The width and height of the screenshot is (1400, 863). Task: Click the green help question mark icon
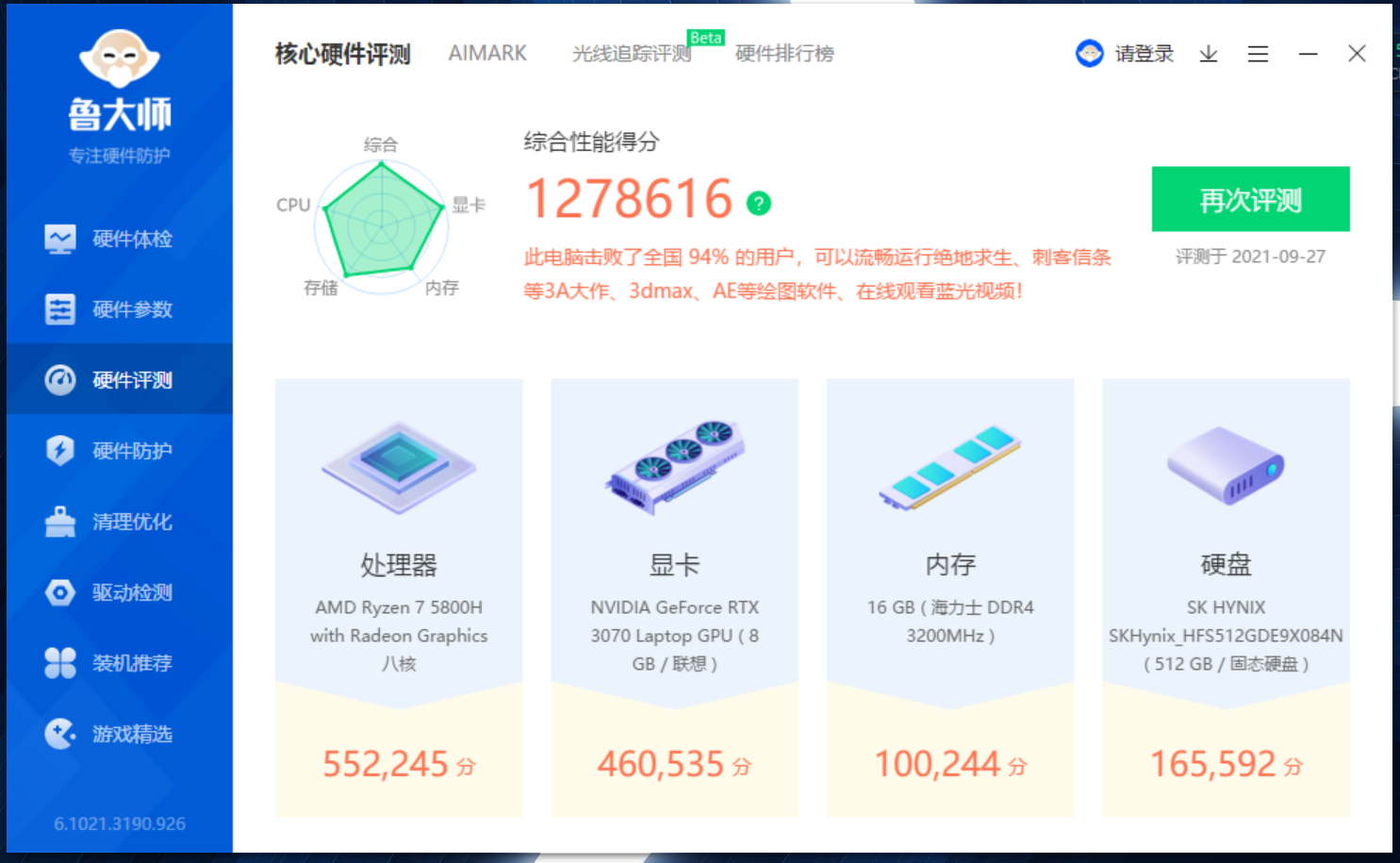coord(759,203)
